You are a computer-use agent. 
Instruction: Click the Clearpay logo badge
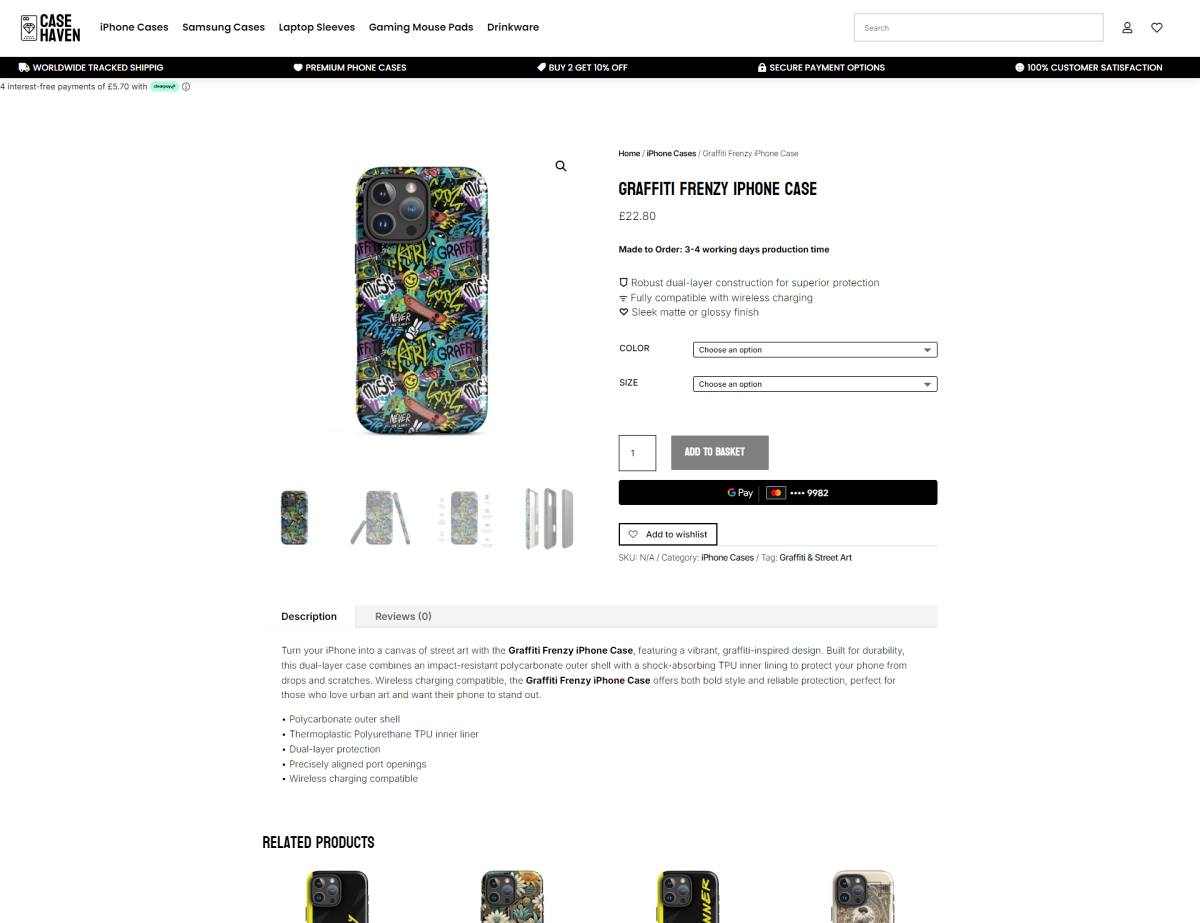point(165,87)
